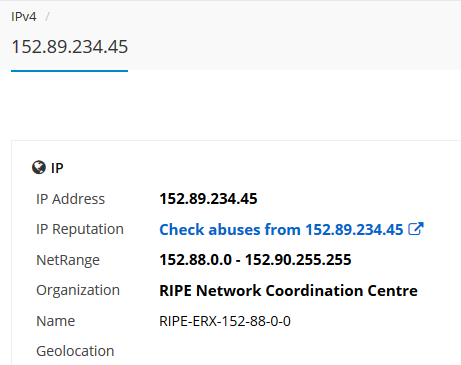
Task: Click the Geolocation field label
Action: click(x=75, y=351)
